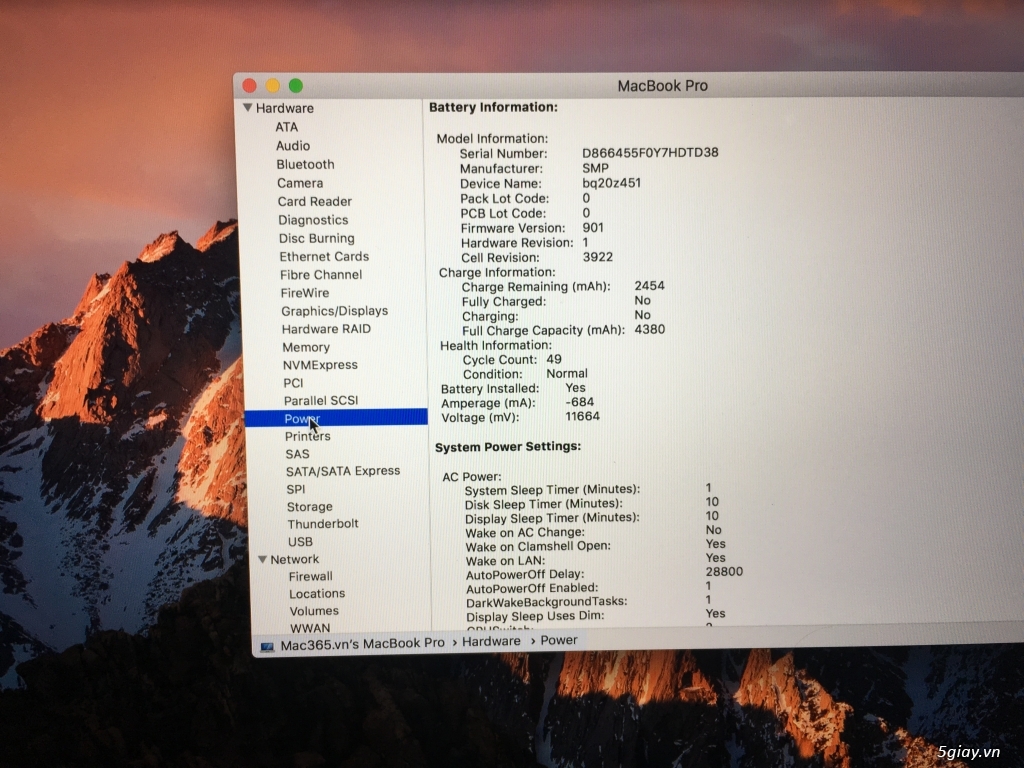Image resolution: width=1024 pixels, height=768 pixels.
Task: Select USB in the sidebar
Action: (x=300, y=542)
